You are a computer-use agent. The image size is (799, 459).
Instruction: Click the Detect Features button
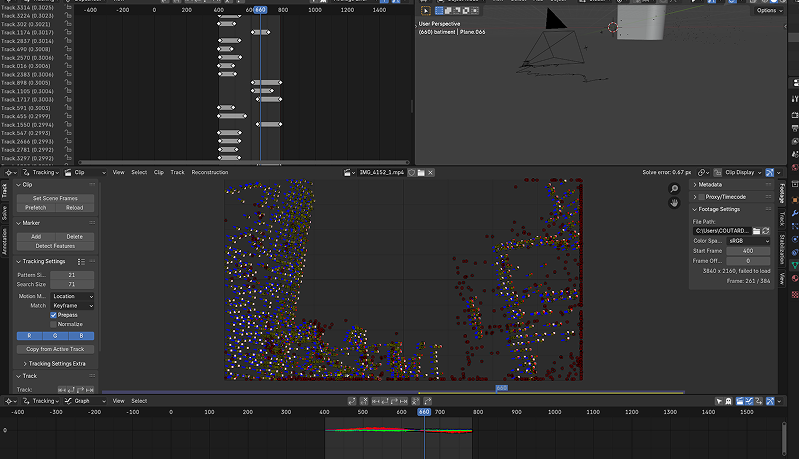tap(55, 245)
